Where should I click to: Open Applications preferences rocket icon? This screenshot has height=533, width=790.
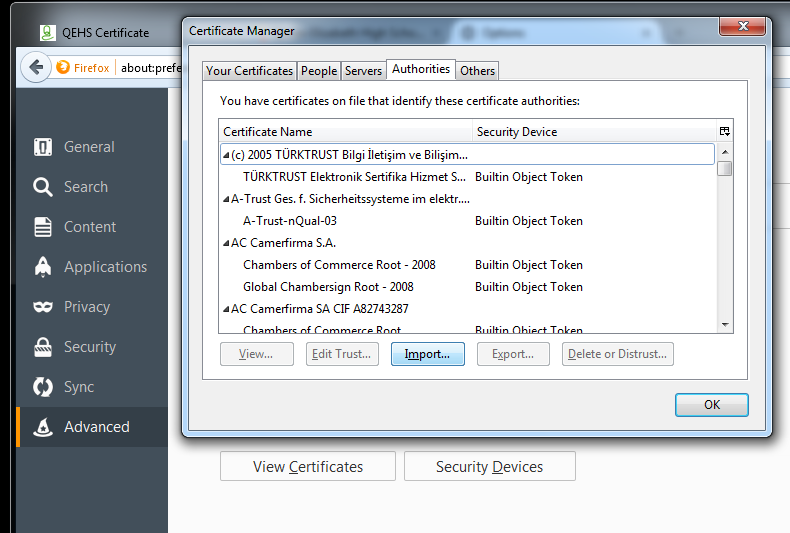tap(43, 266)
